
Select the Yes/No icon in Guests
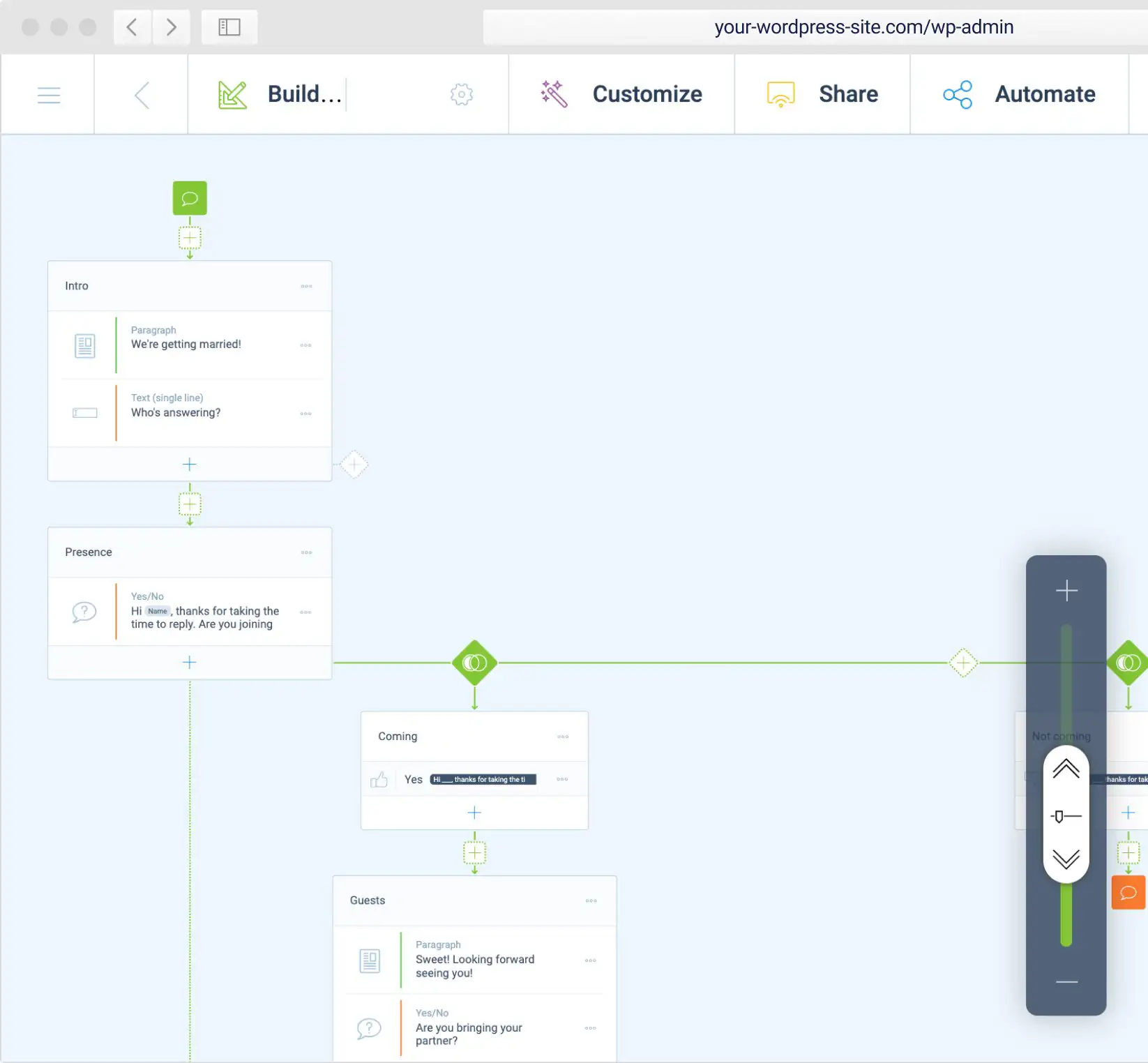point(369,1029)
